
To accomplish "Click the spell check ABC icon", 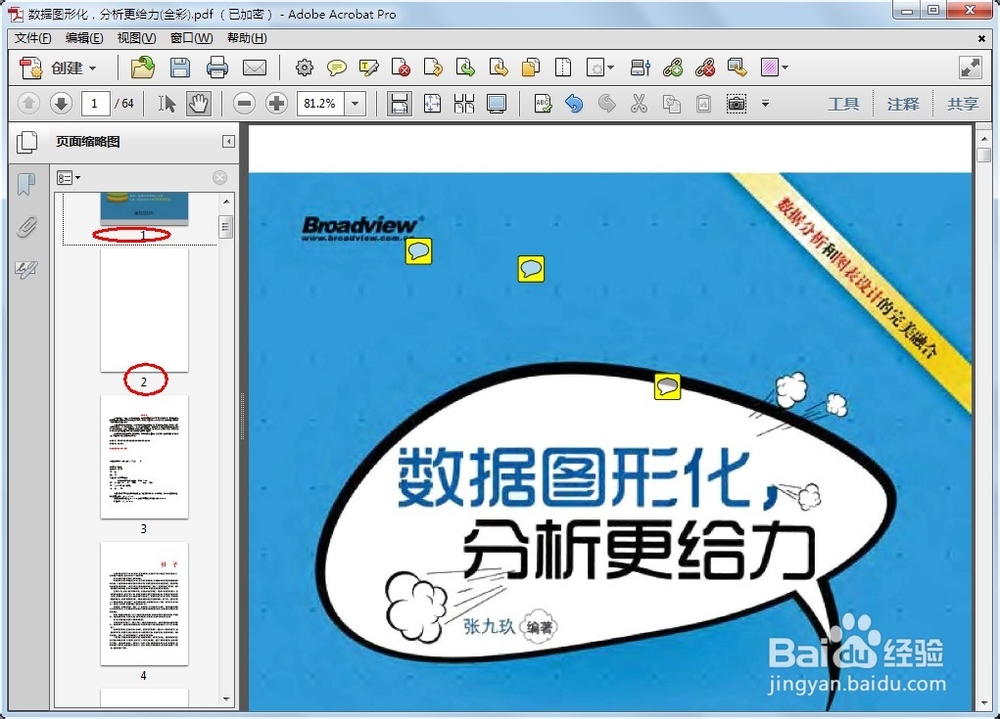I will pyautogui.click(x=543, y=103).
